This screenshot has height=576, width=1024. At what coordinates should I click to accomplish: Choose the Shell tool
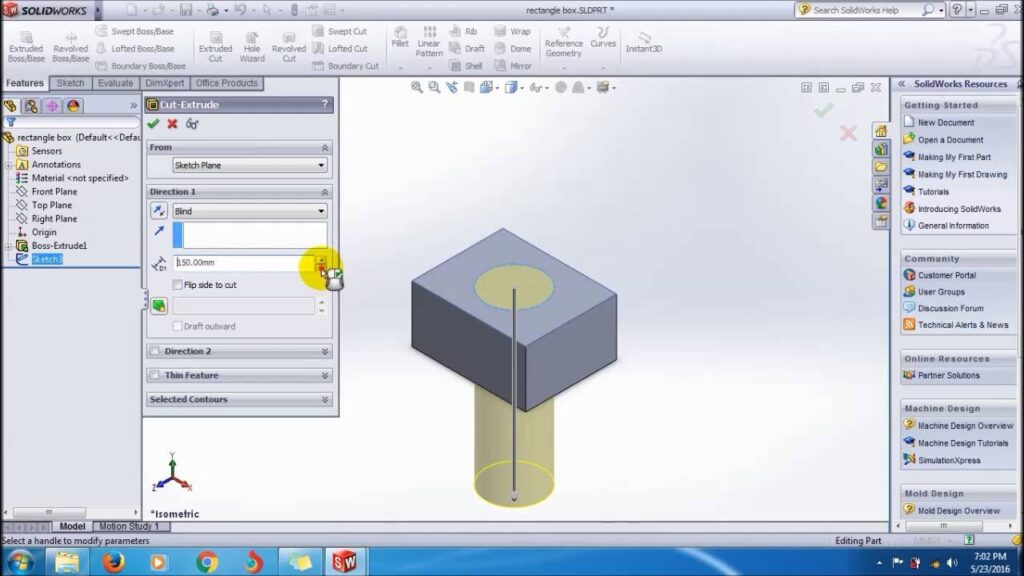(466, 66)
